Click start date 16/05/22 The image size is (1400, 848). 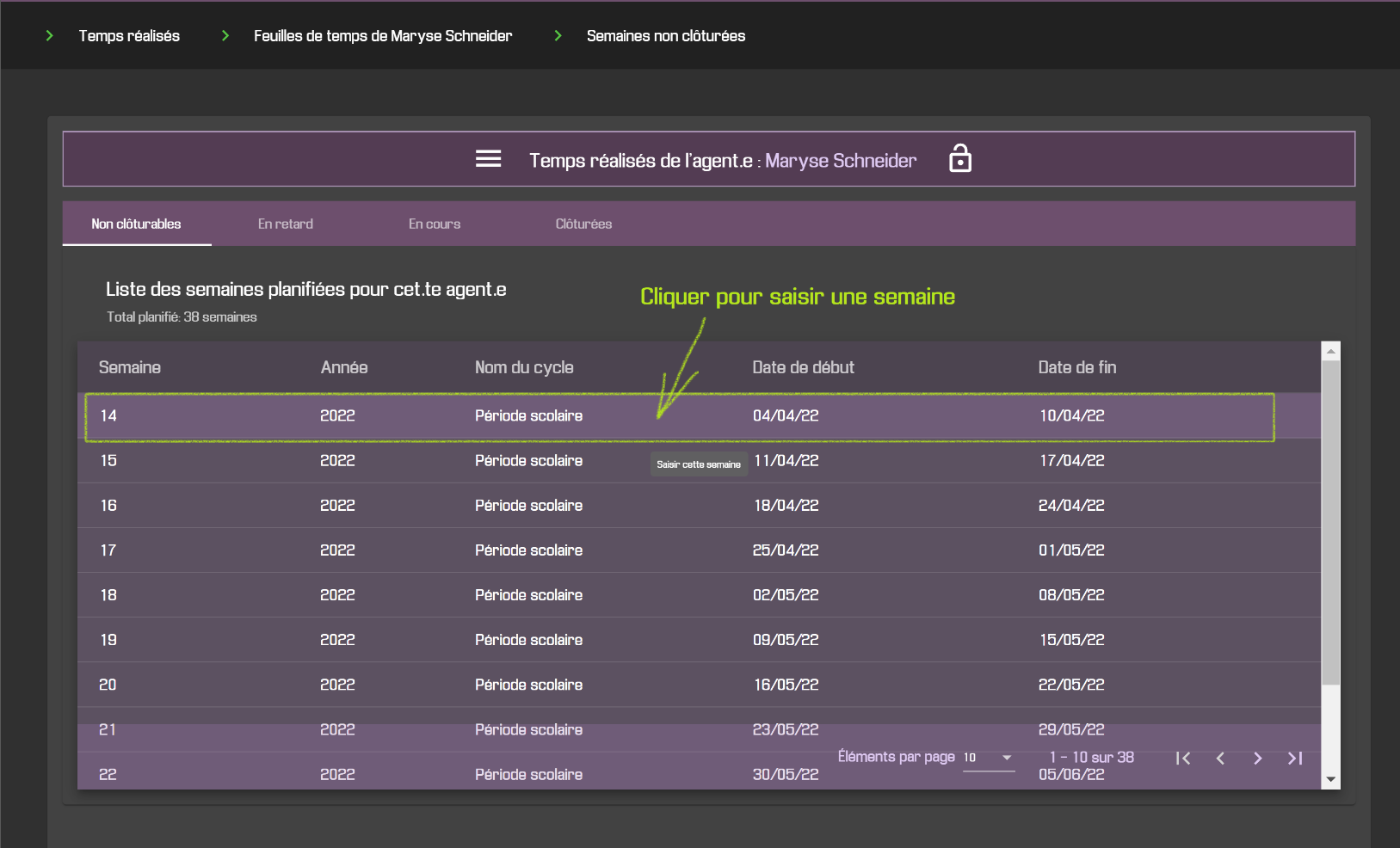[x=786, y=685]
